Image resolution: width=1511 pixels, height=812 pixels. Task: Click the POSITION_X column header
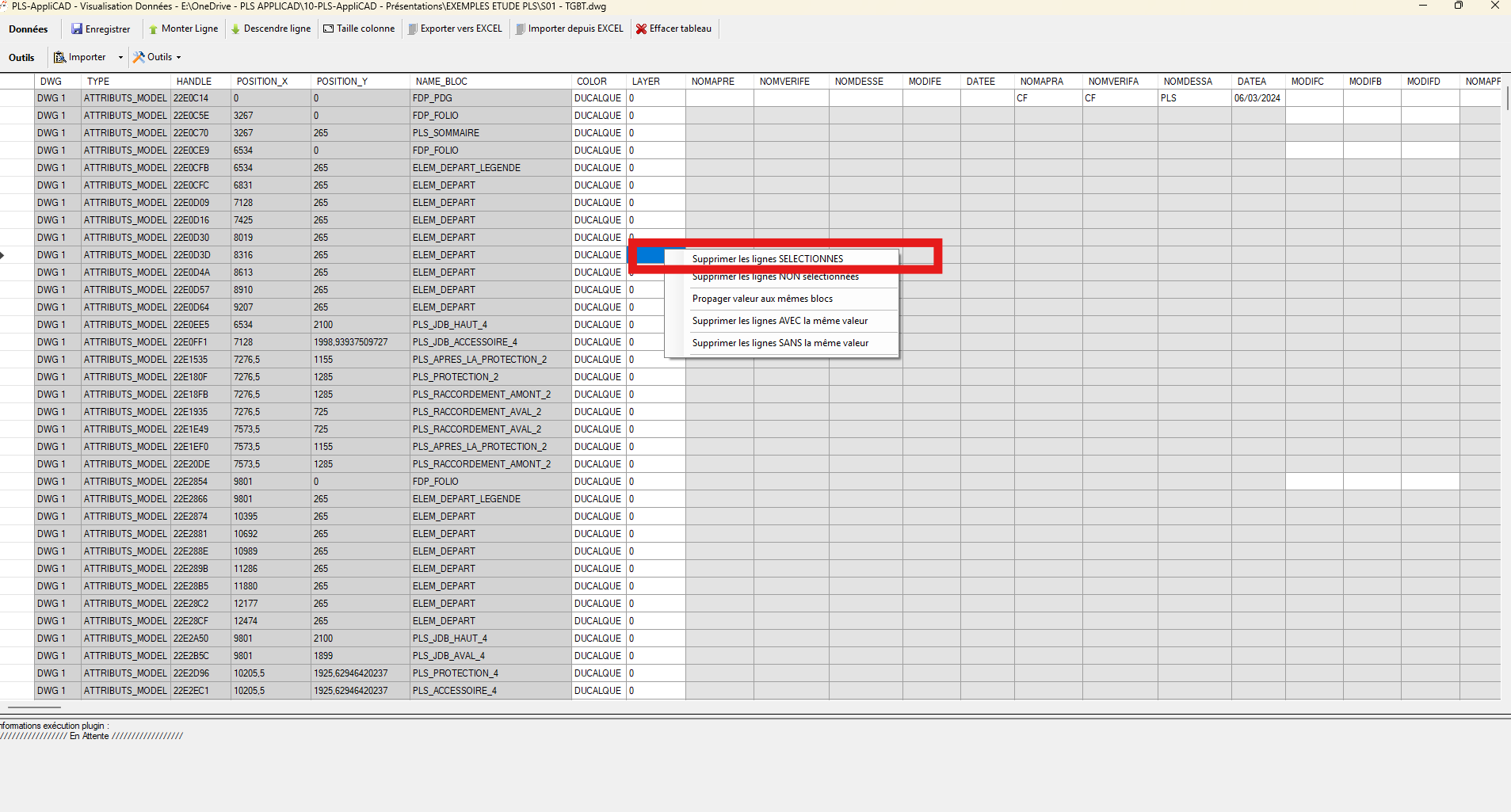pos(262,82)
